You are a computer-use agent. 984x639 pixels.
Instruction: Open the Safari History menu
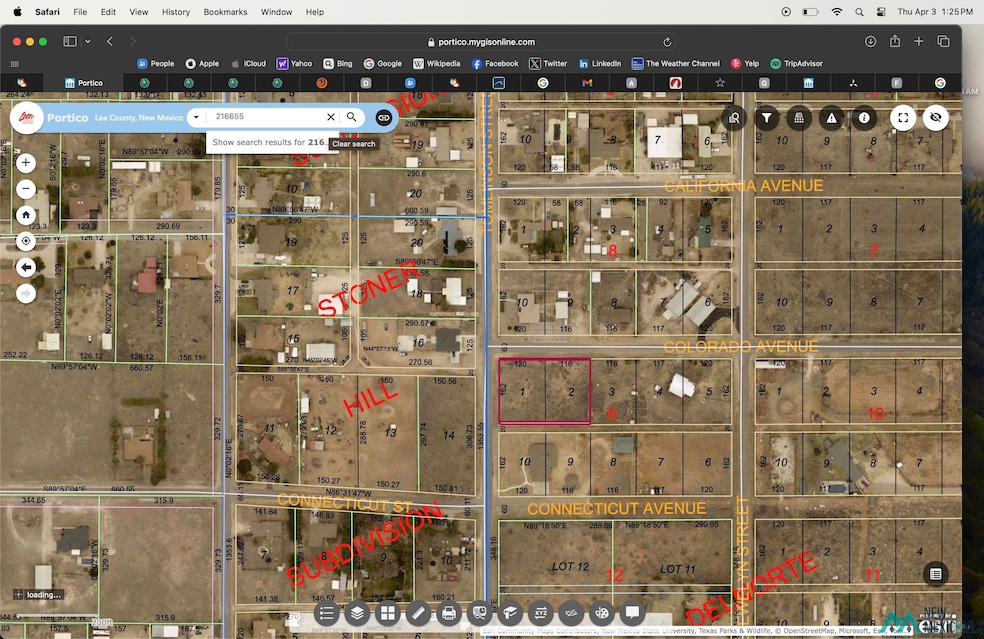(176, 11)
